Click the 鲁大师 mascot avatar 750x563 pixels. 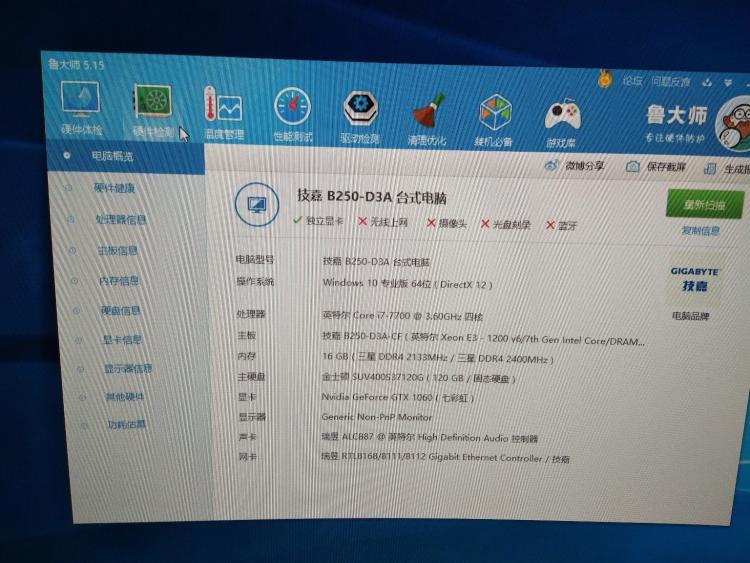[734, 123]
